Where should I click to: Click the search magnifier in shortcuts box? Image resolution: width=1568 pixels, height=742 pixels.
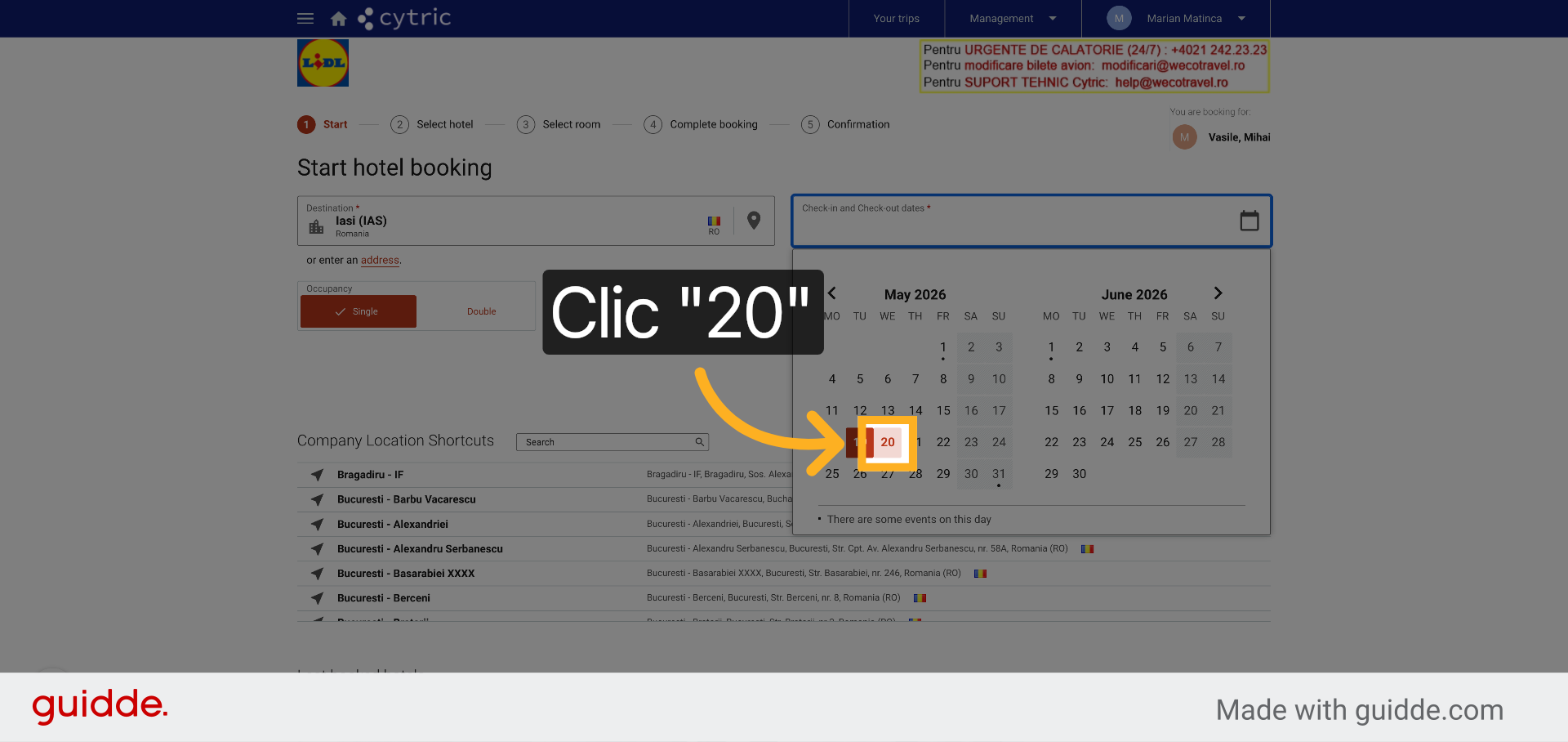pos(699,442)
